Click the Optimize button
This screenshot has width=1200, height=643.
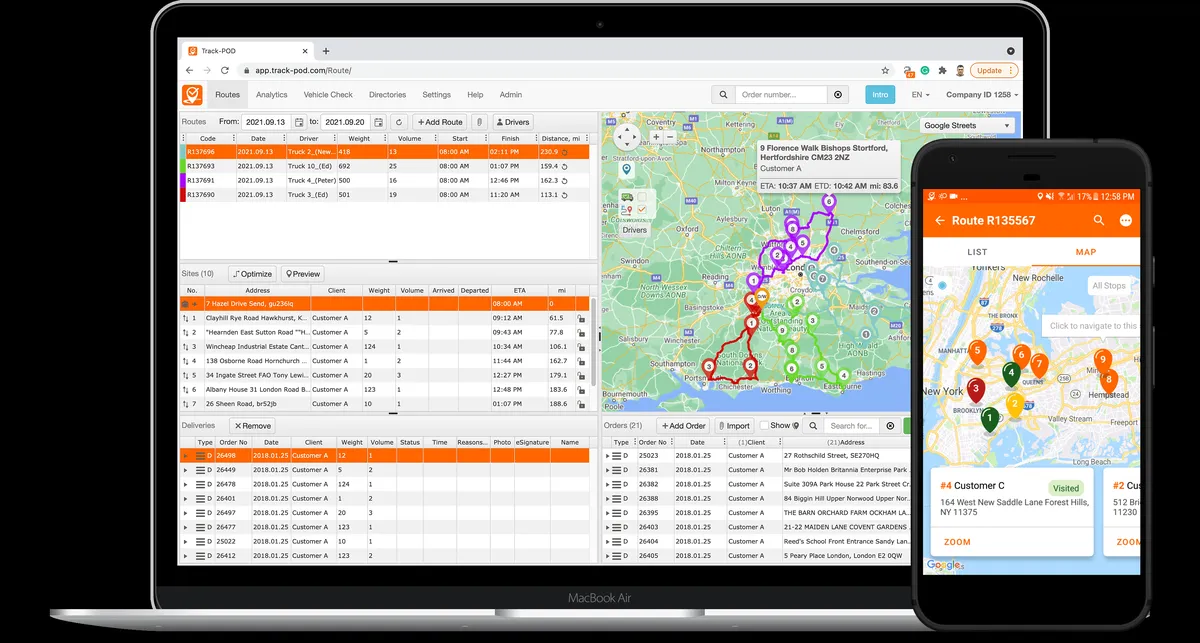tap(252, 274)
